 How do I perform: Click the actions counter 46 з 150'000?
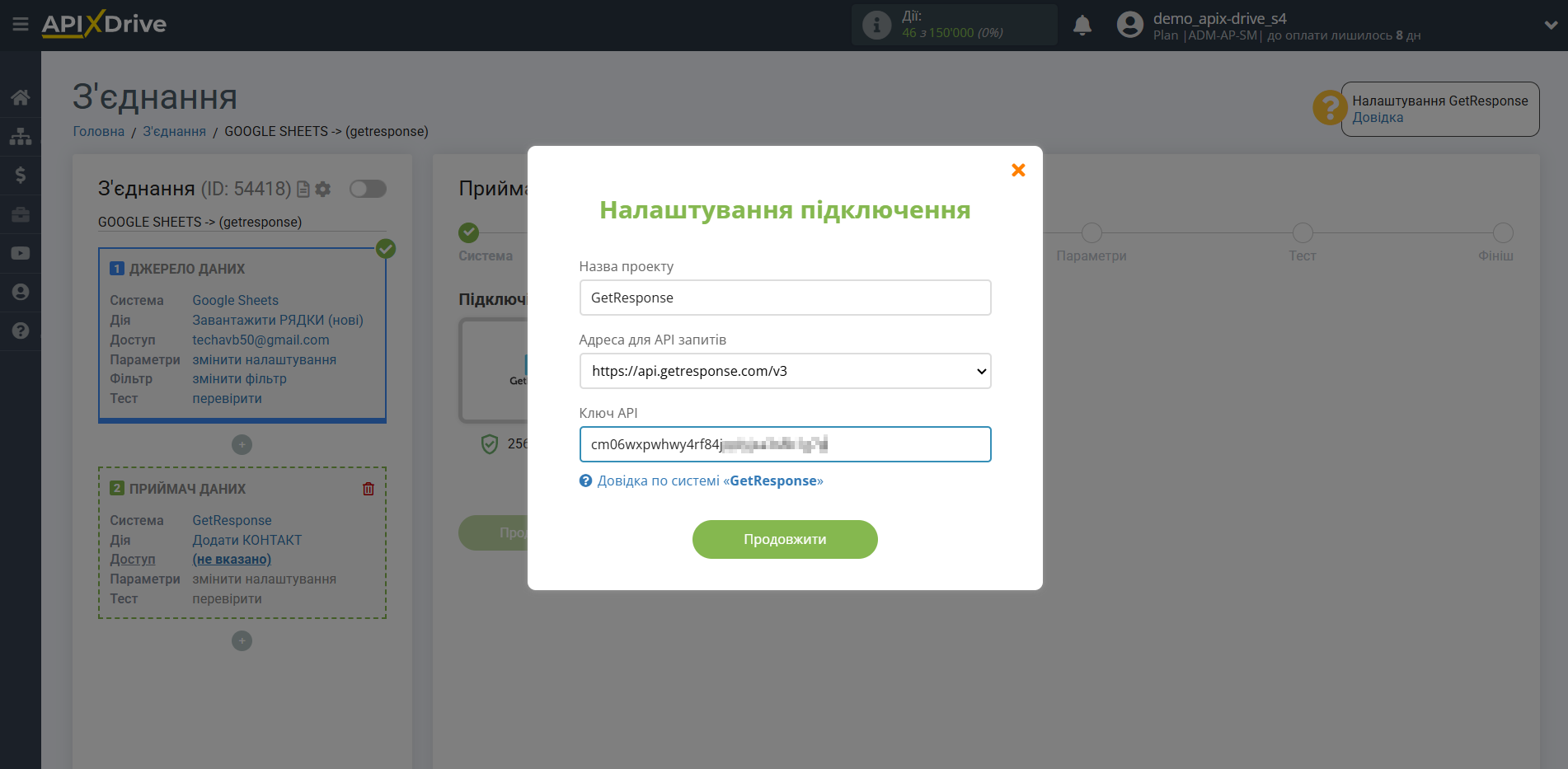coord(952,33)
